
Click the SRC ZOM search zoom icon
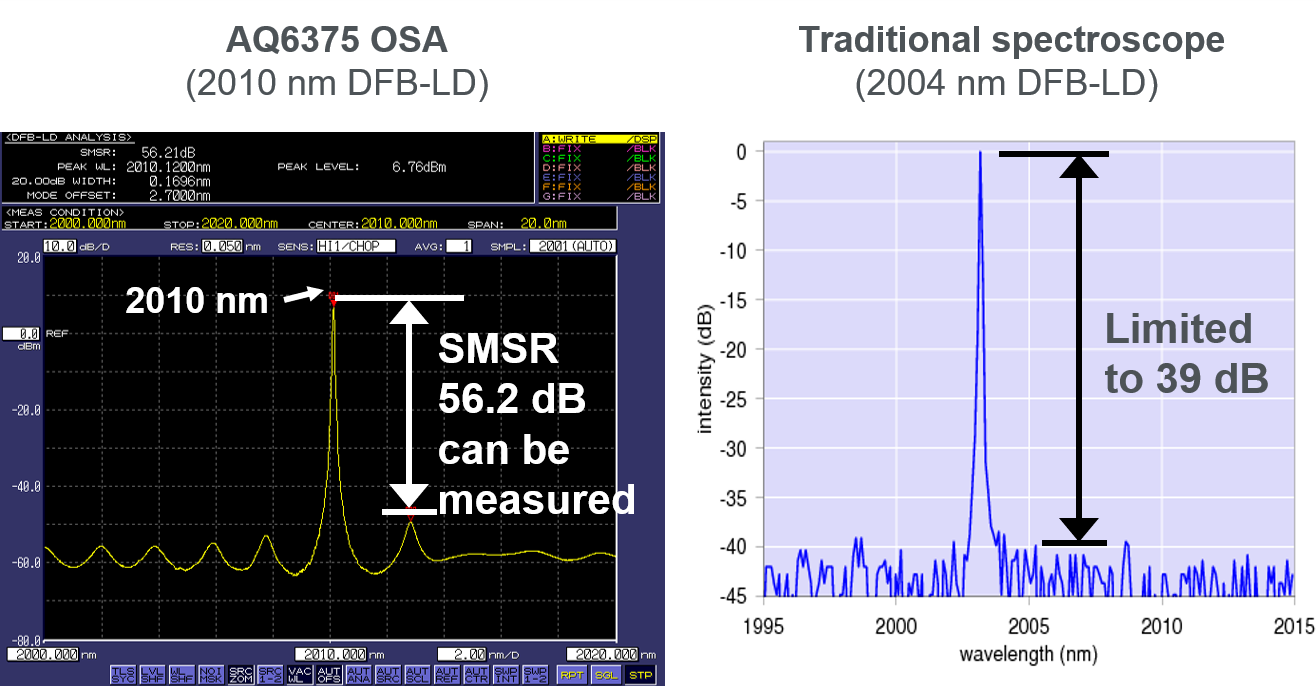(241, 675)
